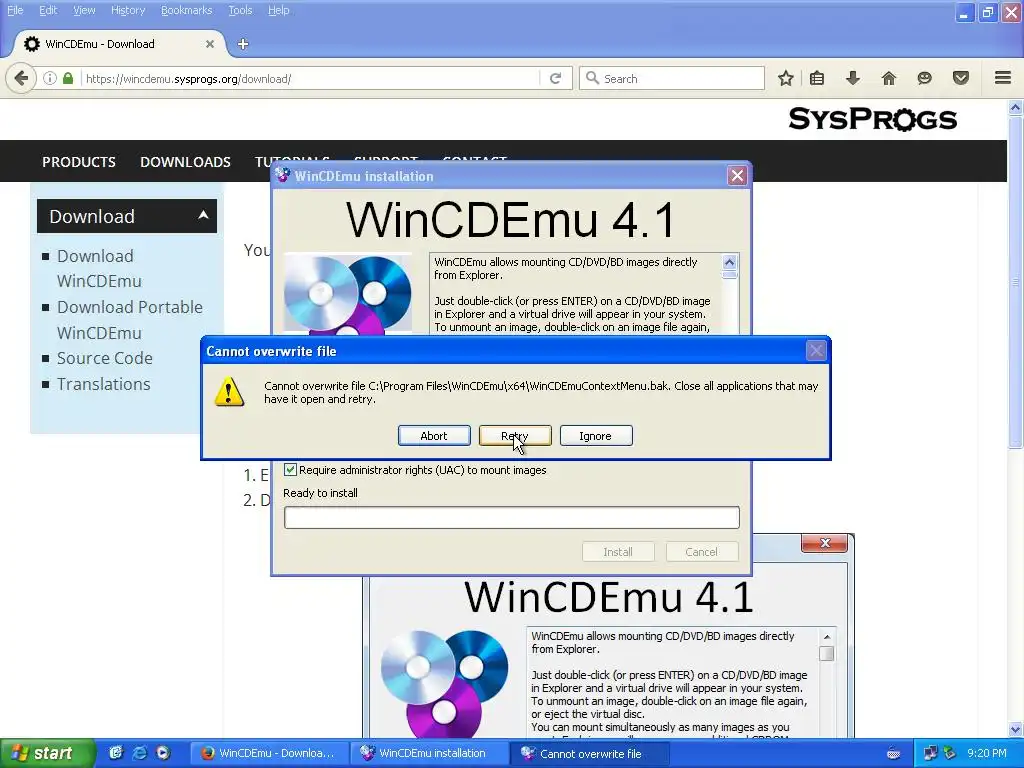Open the downloads arrow icon

coord(852,78)
